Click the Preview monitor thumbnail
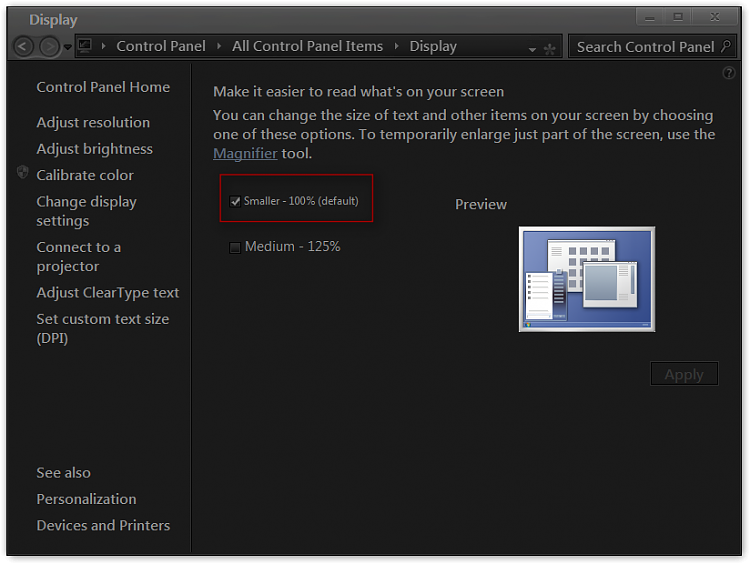Image resolution: width=750 pixels, height=564 pixels. pyautogui.click(x=587, y=279)
